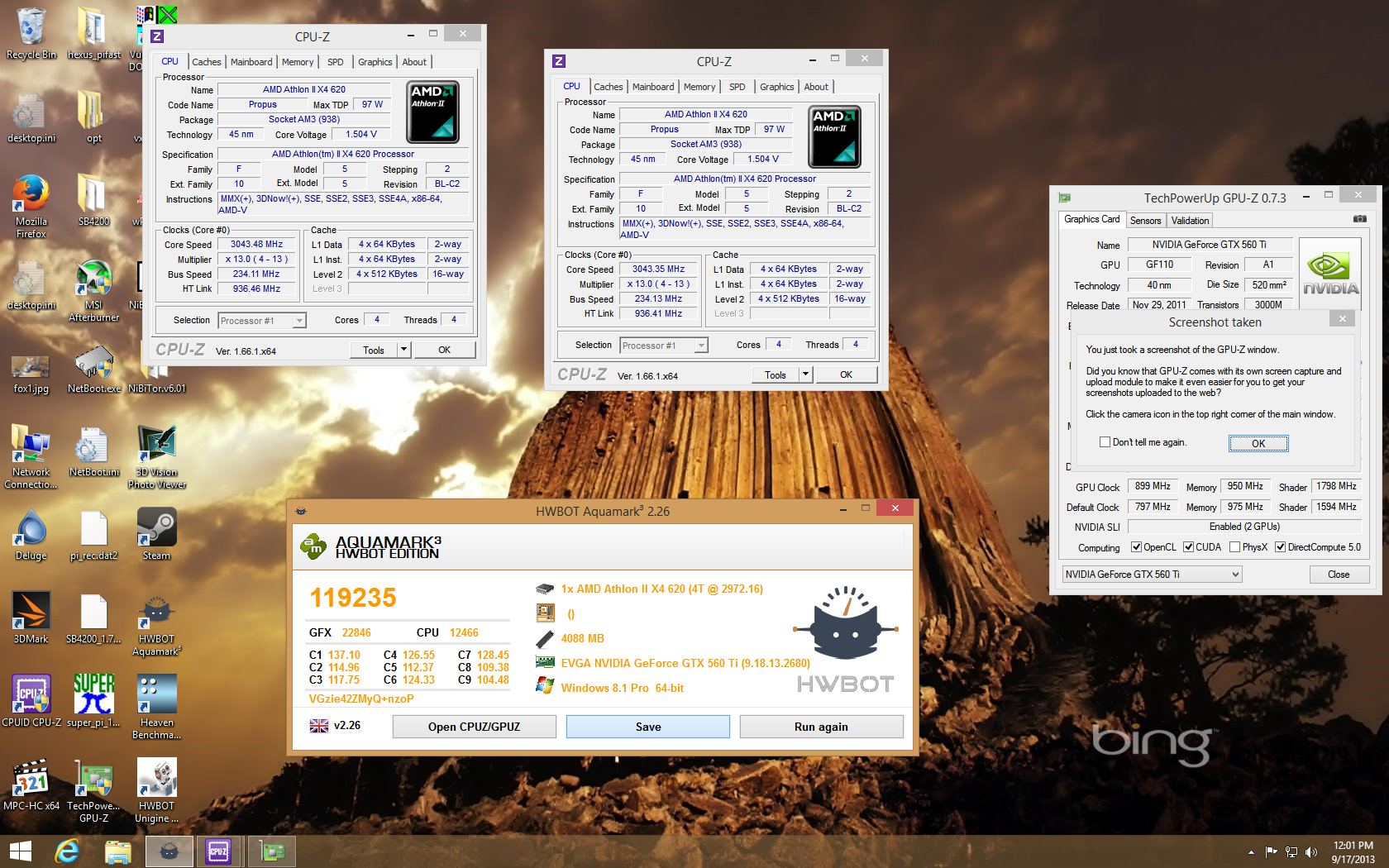
Task: Launch Steam from the desktop
Action: coord(157,535)
